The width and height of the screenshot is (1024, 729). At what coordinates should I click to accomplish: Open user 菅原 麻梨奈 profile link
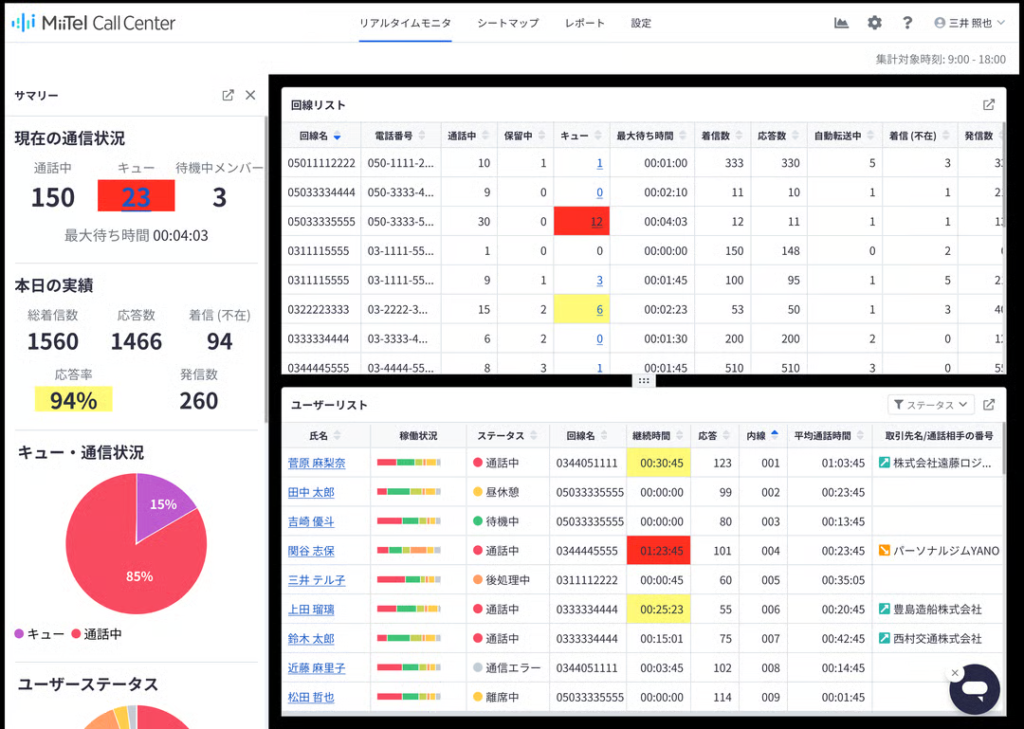pyautogui.click(x=316, y=463)
